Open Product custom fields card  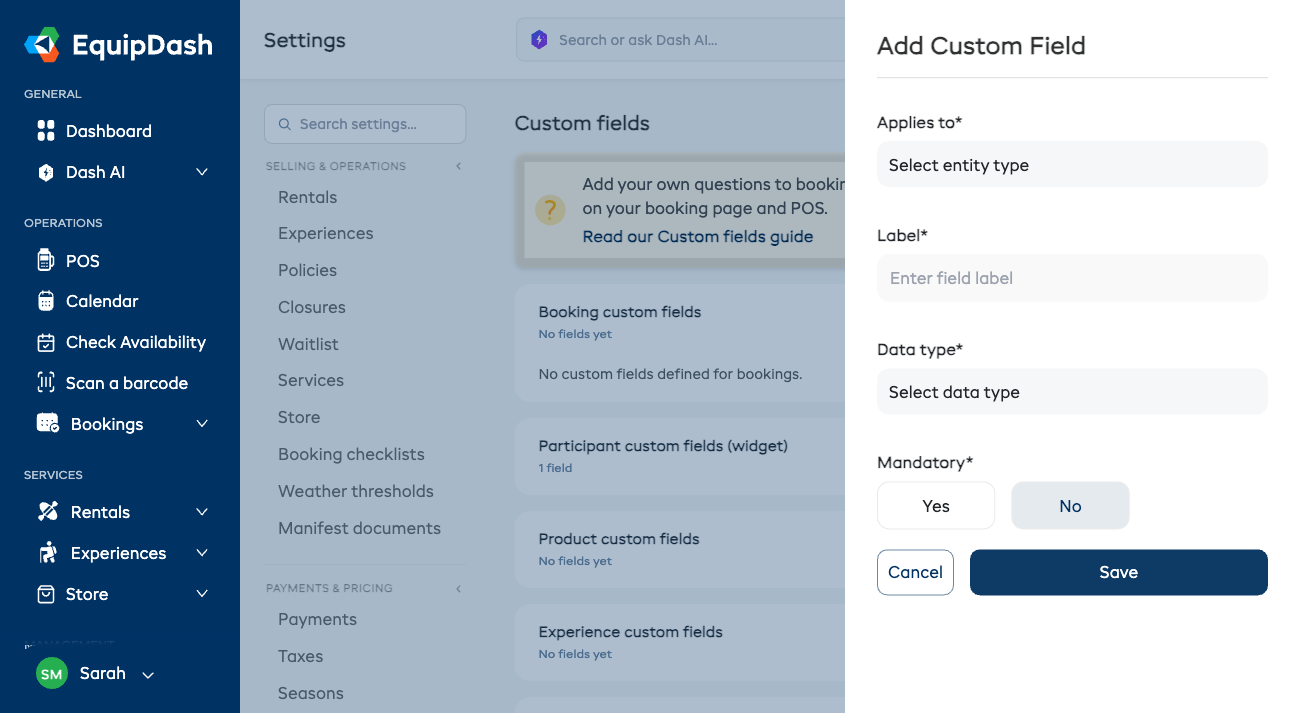(x=680, y=549)
